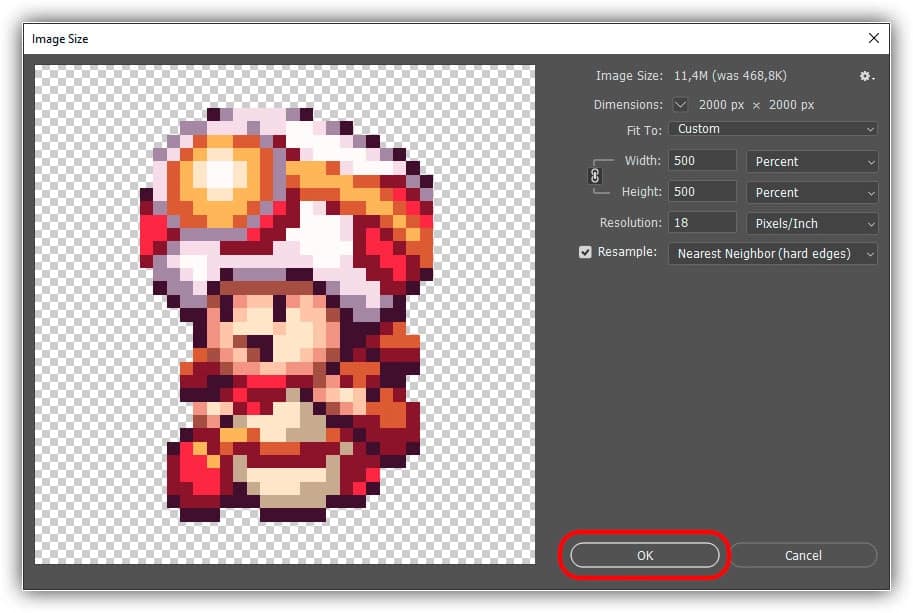The height and width of the screenshot is (613, 913).
Task: Close the Image Size dialog
Action: (873, 38)
